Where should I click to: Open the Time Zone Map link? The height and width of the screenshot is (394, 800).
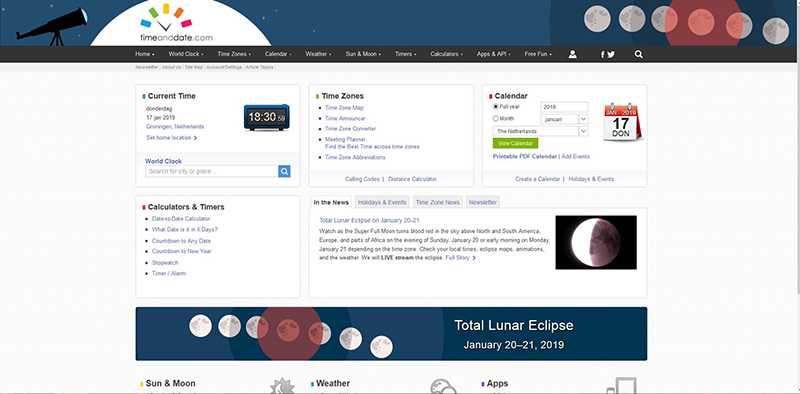point(344,108)
